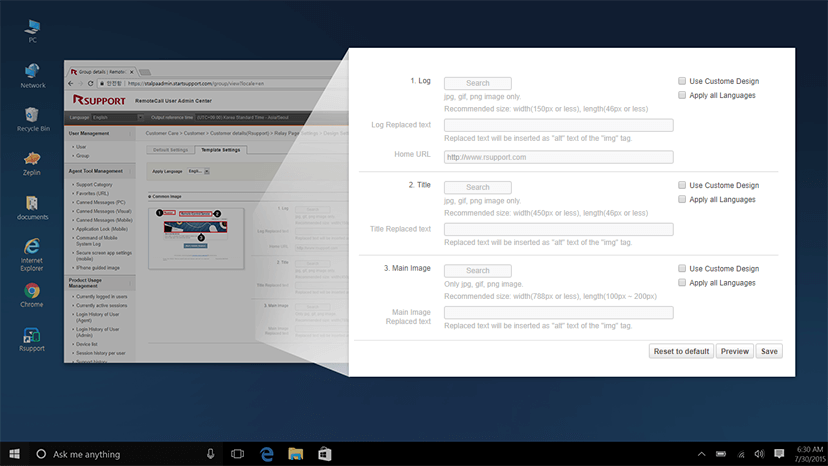
Task: Click the Search button for 1. Log
Action: [x=477, y=83]
